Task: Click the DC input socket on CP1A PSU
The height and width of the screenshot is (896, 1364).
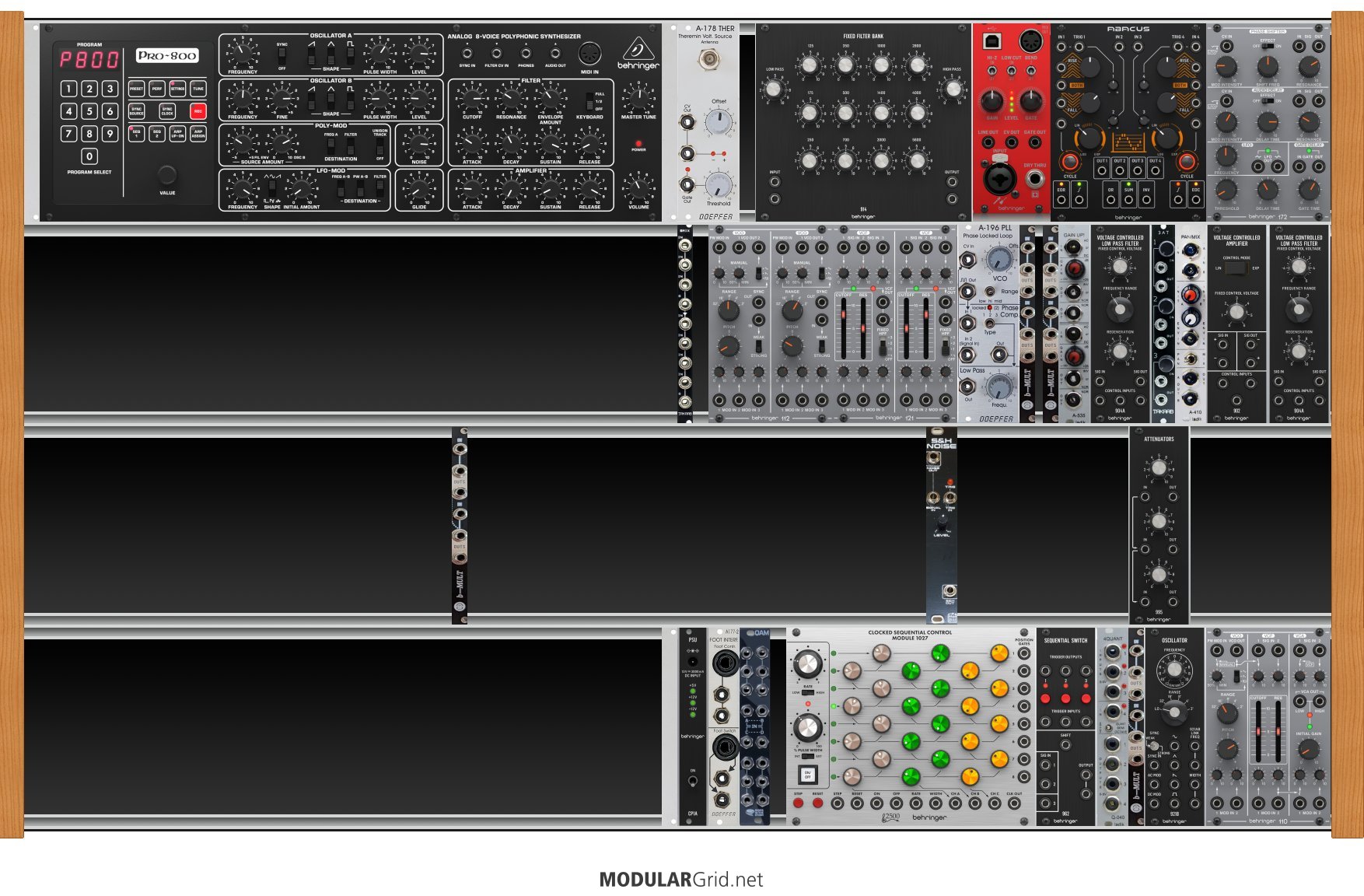Action: (x=692, y=662)
